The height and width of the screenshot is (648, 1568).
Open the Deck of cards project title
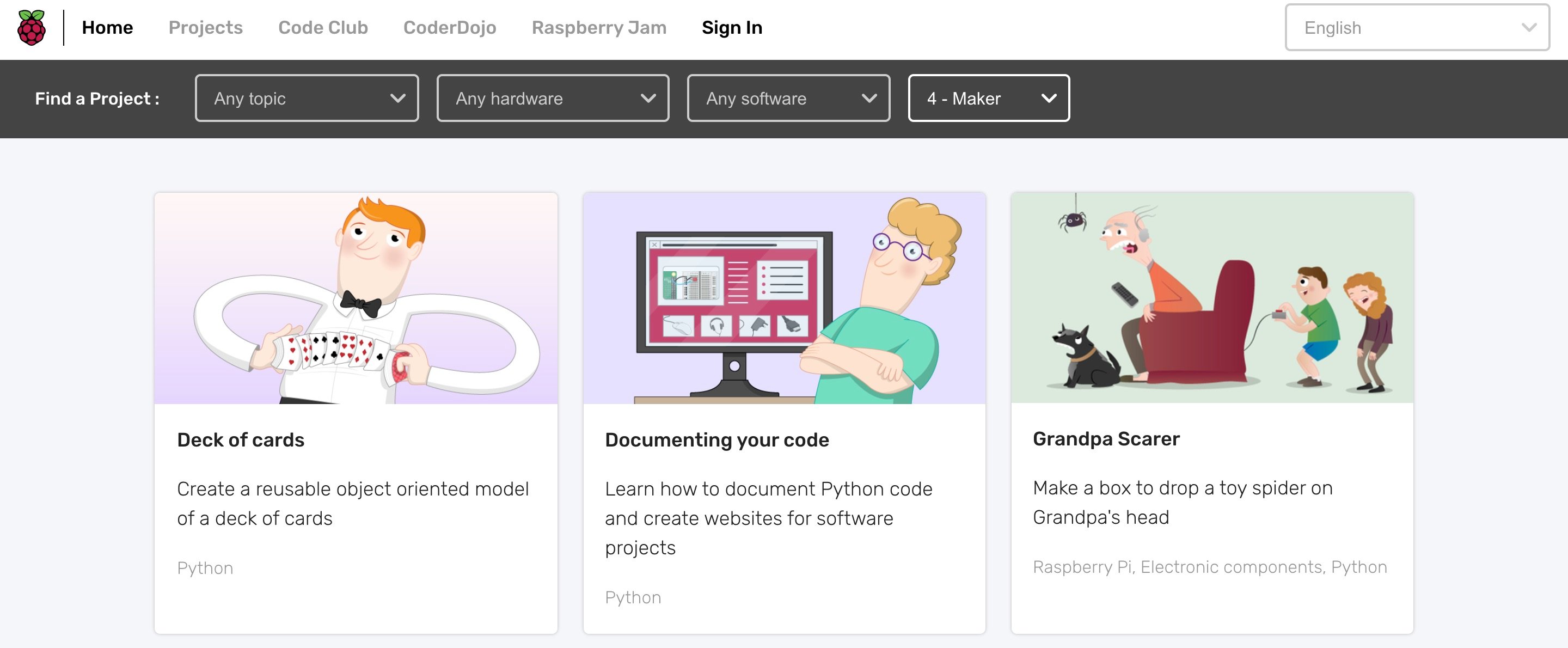click(x=241, y=440)
